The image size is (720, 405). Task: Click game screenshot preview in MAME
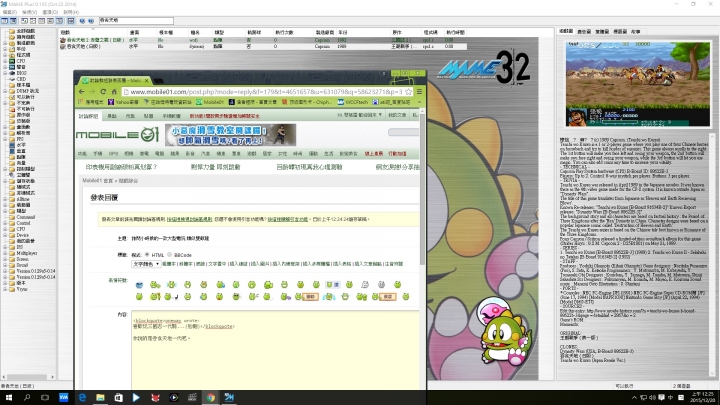coord(638,84)
